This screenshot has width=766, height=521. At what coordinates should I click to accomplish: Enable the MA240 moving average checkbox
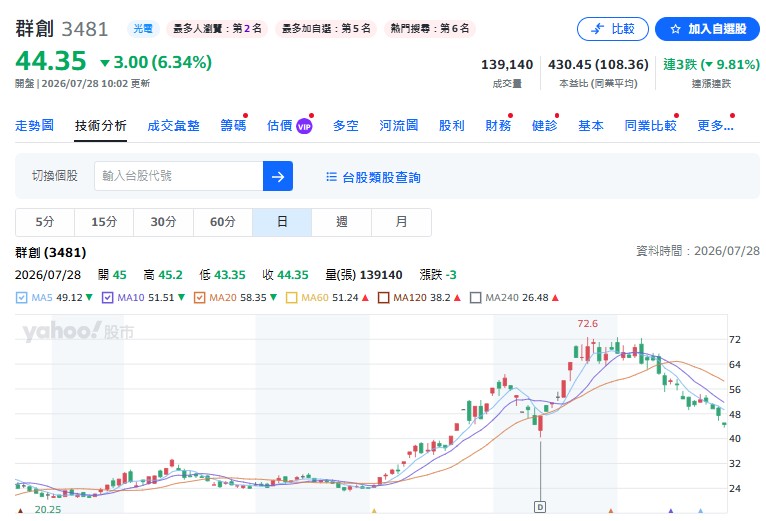click(475, 298)
